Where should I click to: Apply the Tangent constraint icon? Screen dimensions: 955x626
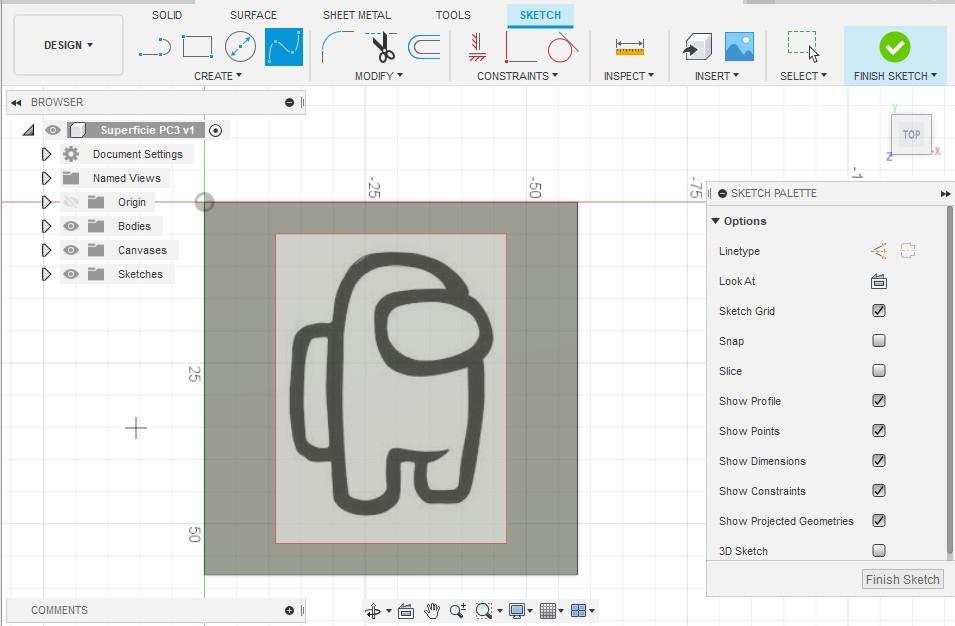click(562, 47)
